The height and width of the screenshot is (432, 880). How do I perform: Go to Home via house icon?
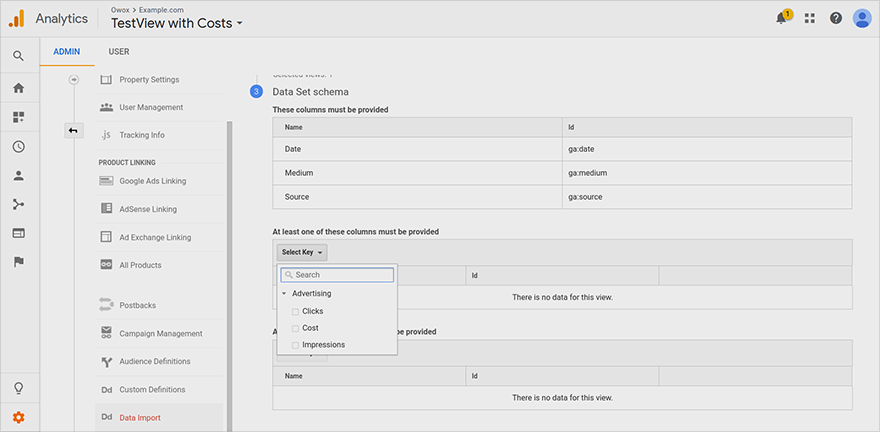tap(18, 88)
